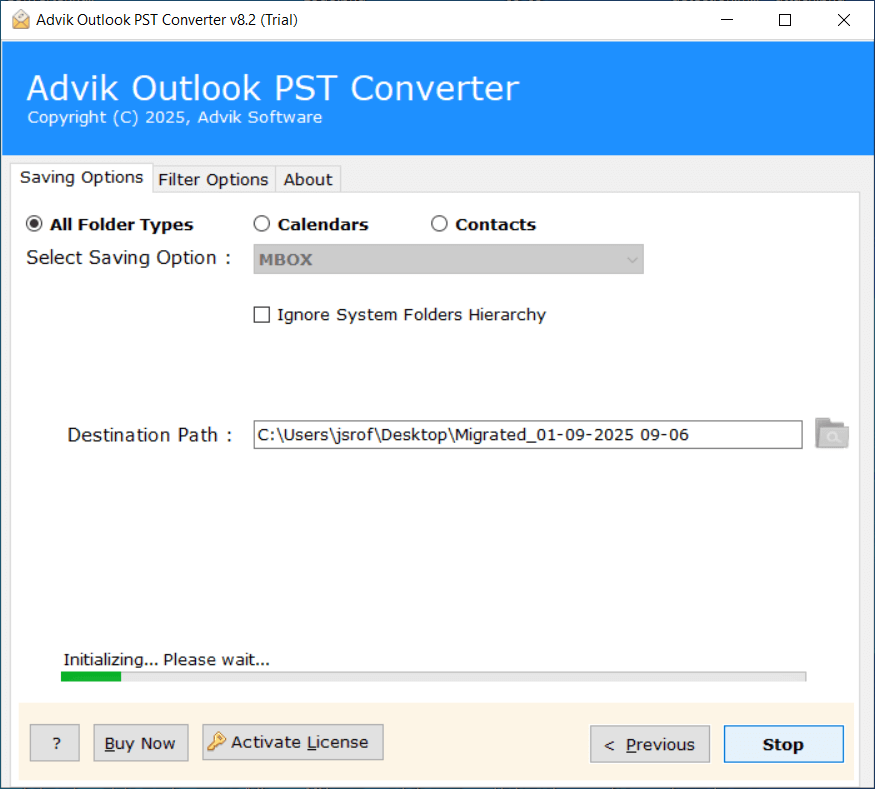Image resolution: width=875 pixels, height=789 pixels.
Task: Minimize the Advik converter window
Action: point(727,20)
